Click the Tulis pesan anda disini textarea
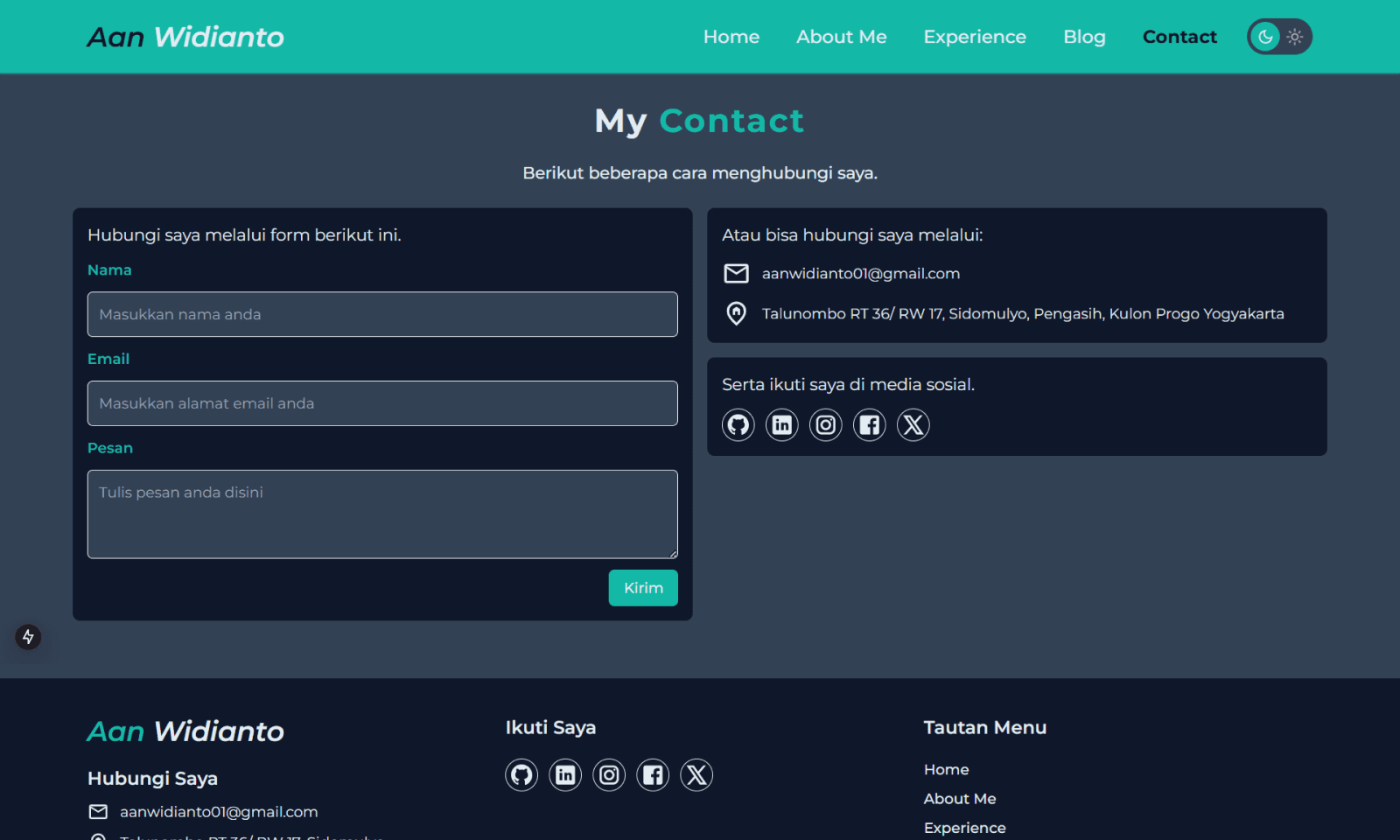This screenshot has width=1400, height=840. (x=382, y=514)
